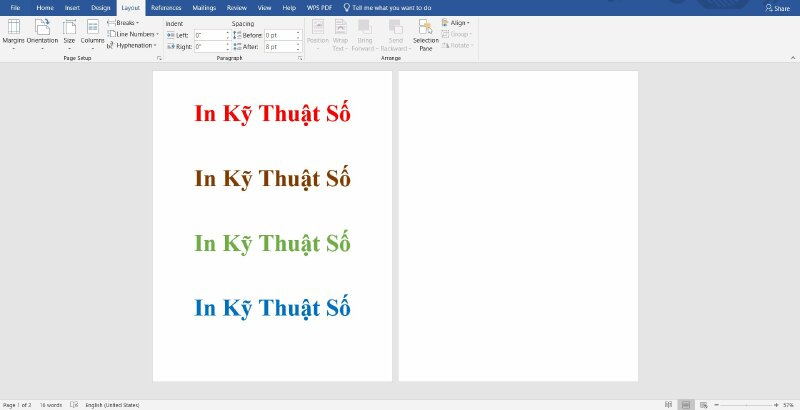The image size is (800, 410).
Task: Switch to Web Layout view
Action: click(x=703, y=405)
